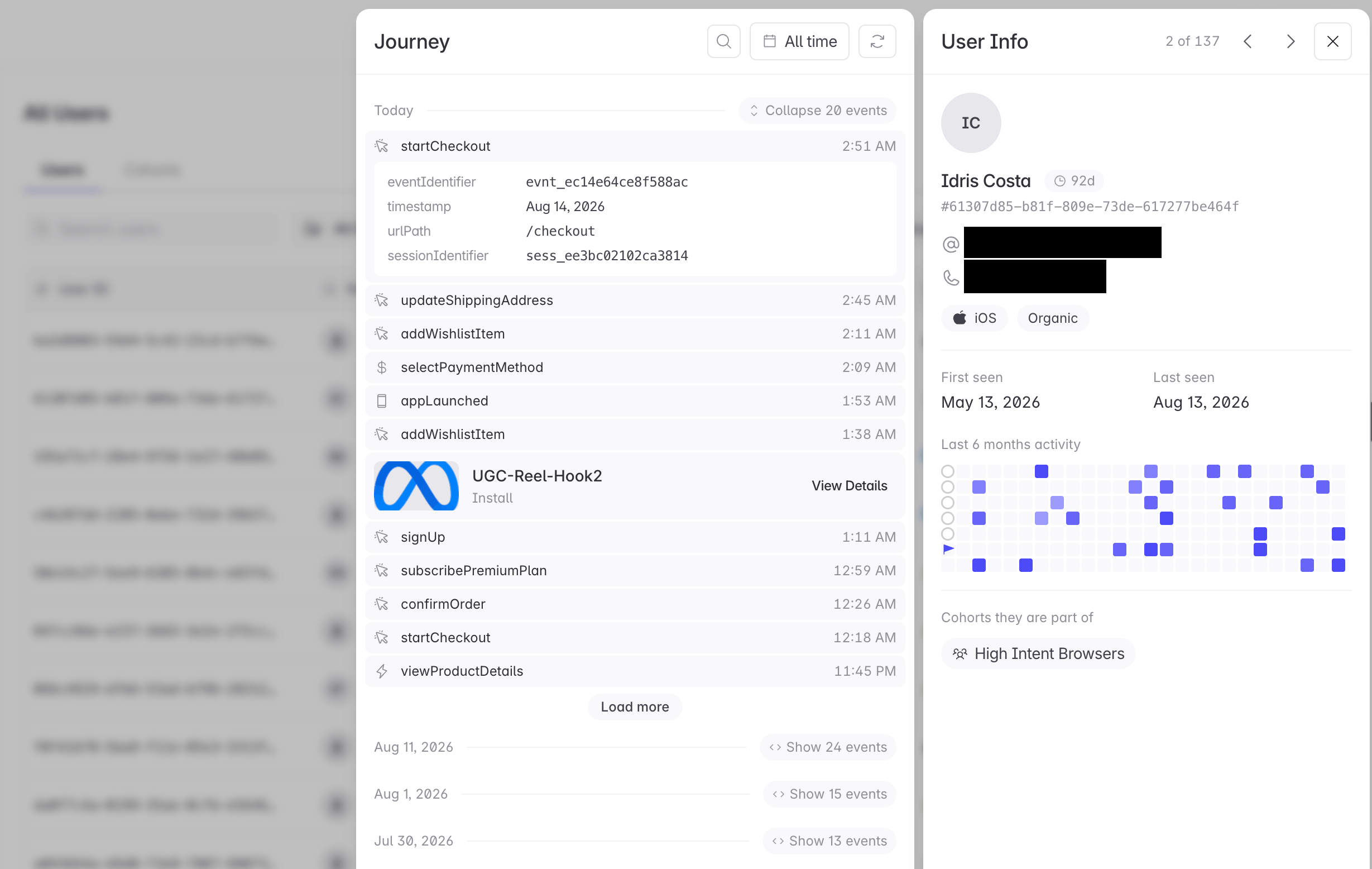The height and width of the screenshot is (869, 1372).
Task: Click the iOS platform tag
Action: click(975, 318)
